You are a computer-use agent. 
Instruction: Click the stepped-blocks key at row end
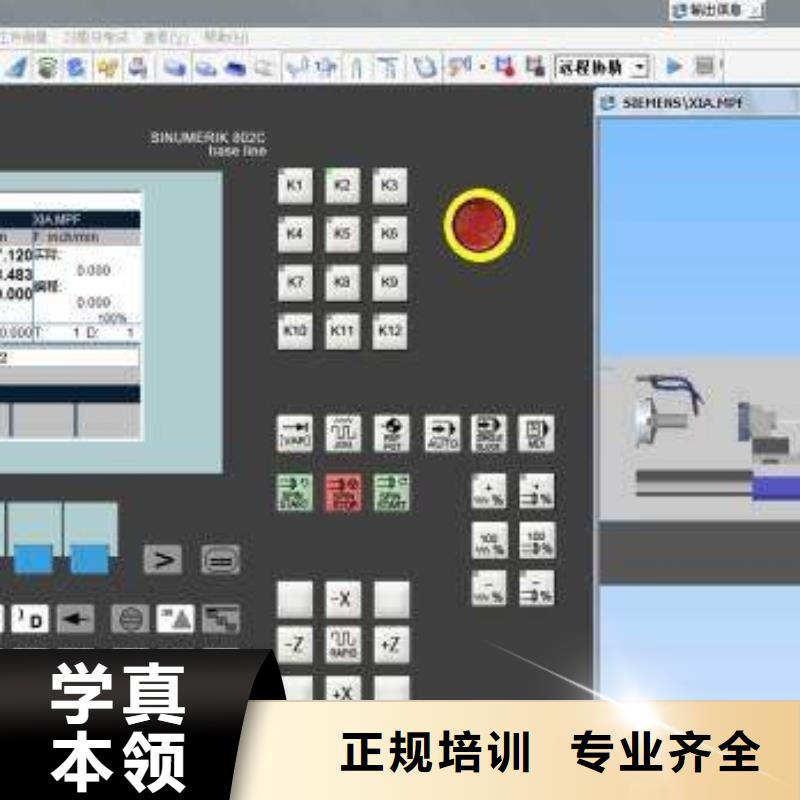click(221, 619)
